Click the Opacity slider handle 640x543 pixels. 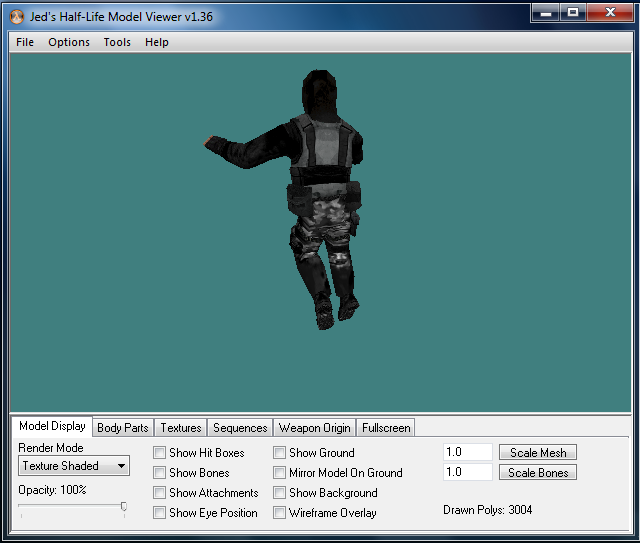pos(124,507)
